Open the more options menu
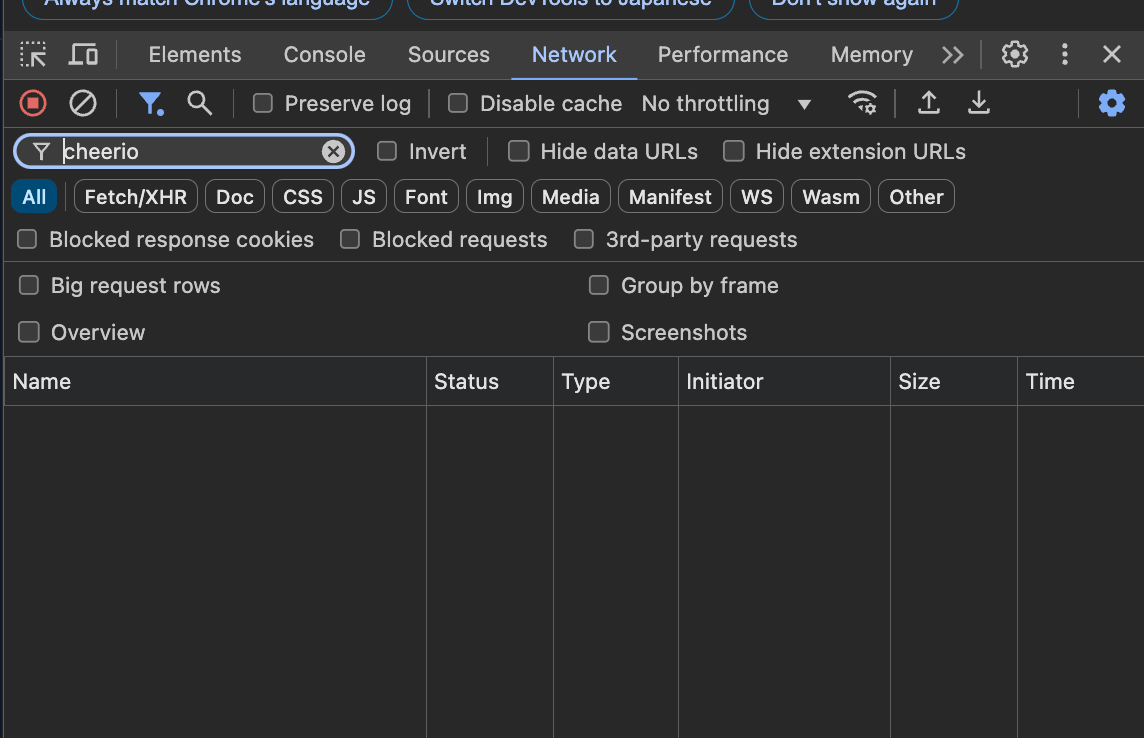 click(x=1064, y=55)
